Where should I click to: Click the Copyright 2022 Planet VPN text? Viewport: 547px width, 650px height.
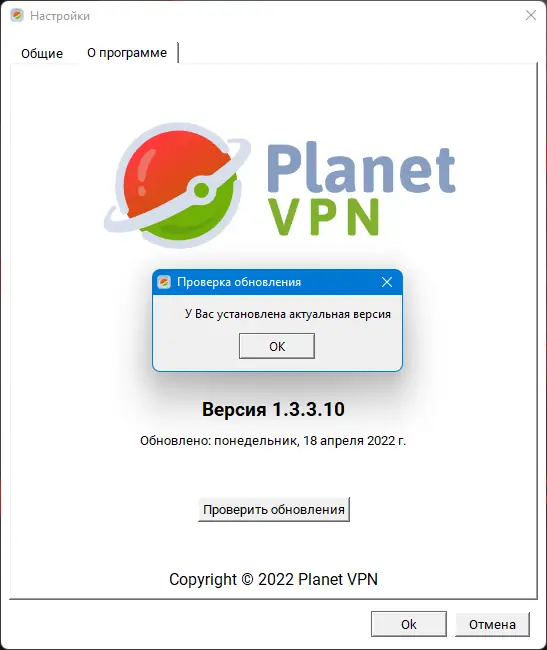[274, 579]
